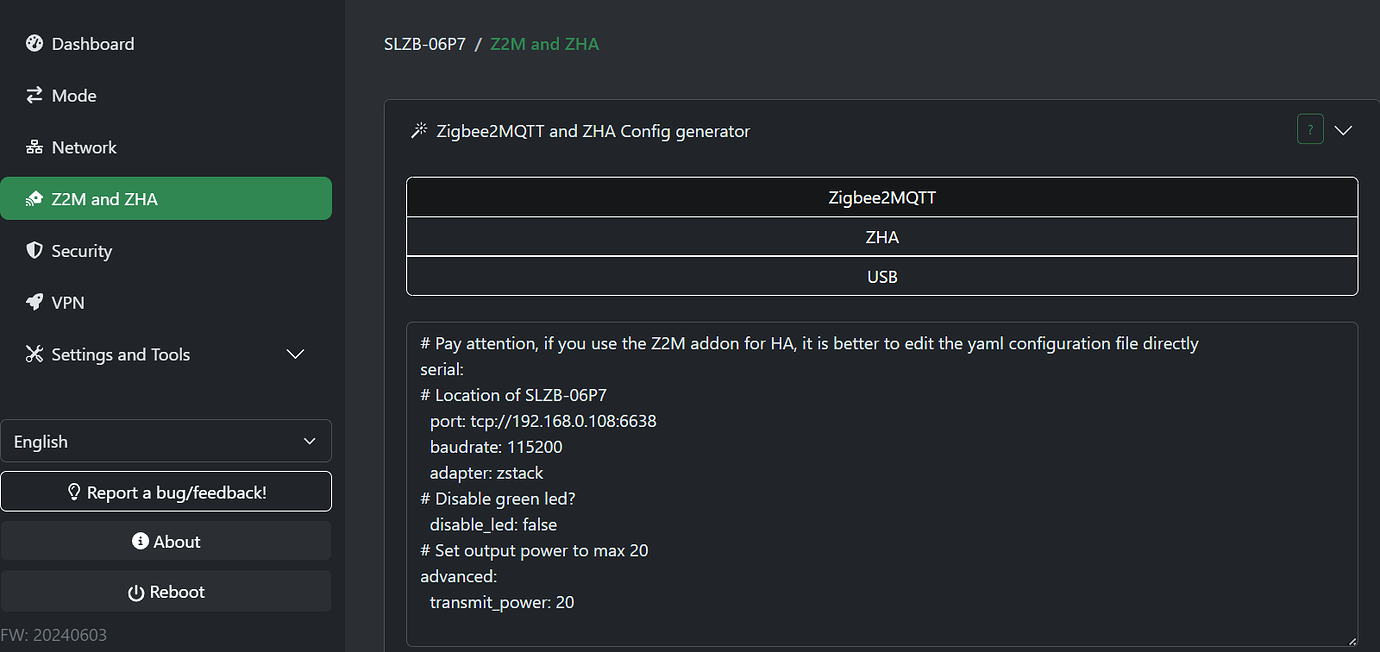This screenshot has width=1380, height=652.
Task: Expand the Settings and Tools submenu chevron
Action: pyautogui.click(x=295, y=355)
